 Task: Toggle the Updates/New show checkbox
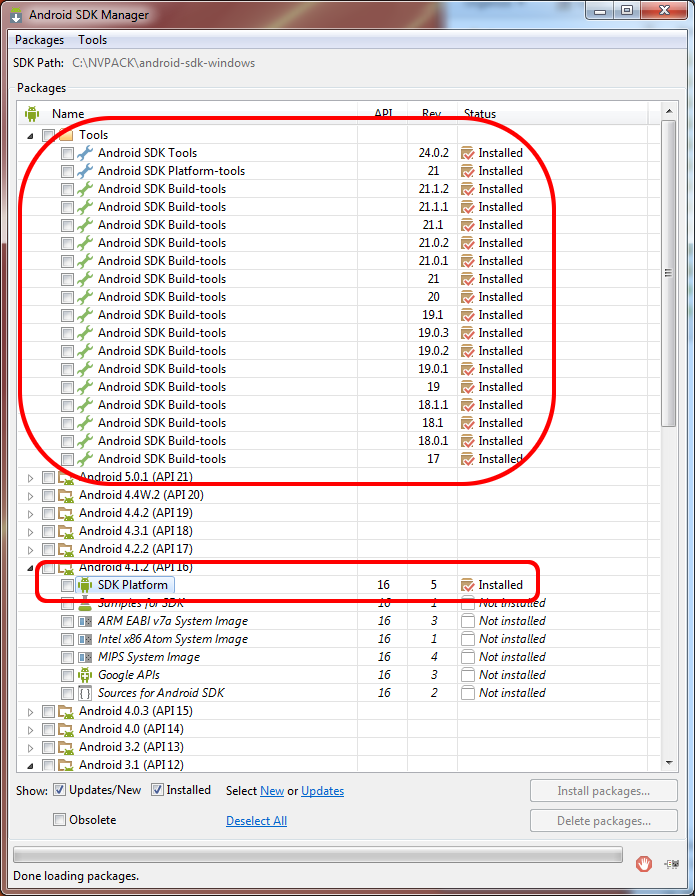point(59,790)
